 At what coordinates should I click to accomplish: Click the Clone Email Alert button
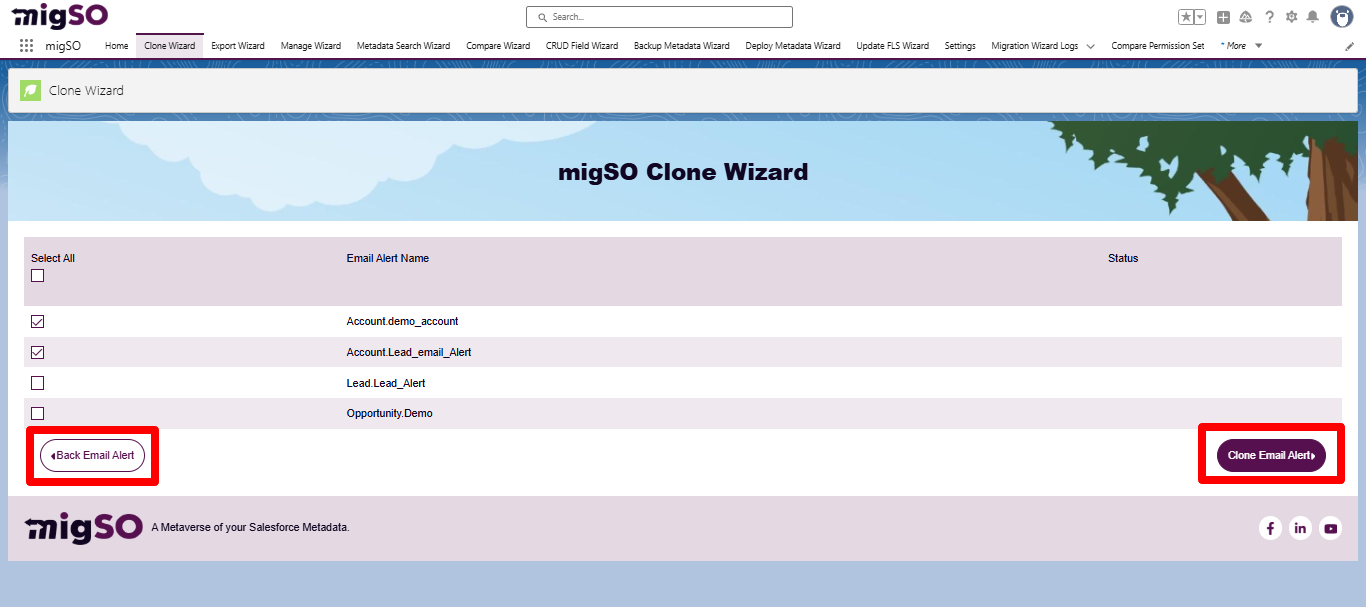pos(1271,455)
